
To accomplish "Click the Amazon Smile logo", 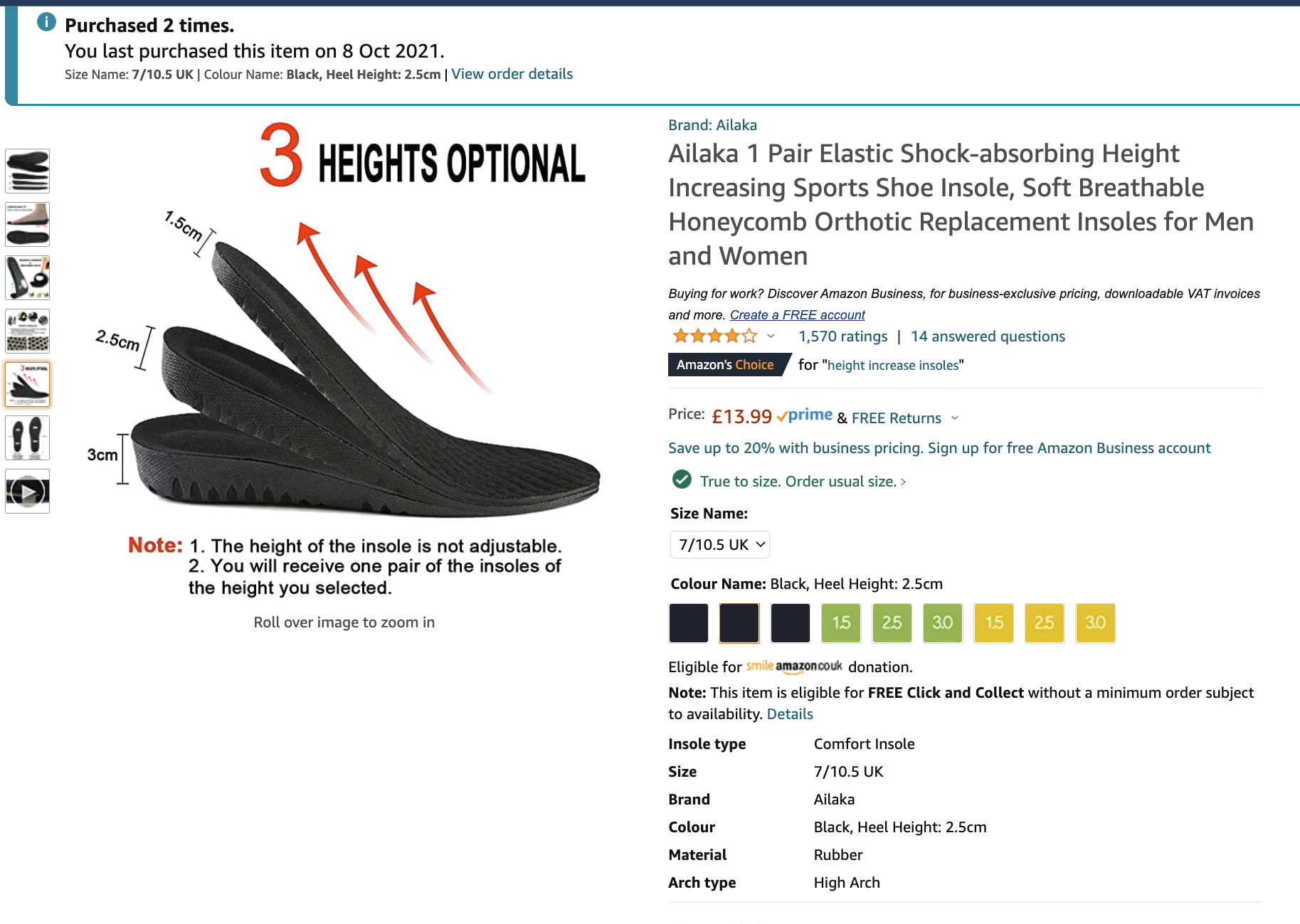I will click(794, 667).
